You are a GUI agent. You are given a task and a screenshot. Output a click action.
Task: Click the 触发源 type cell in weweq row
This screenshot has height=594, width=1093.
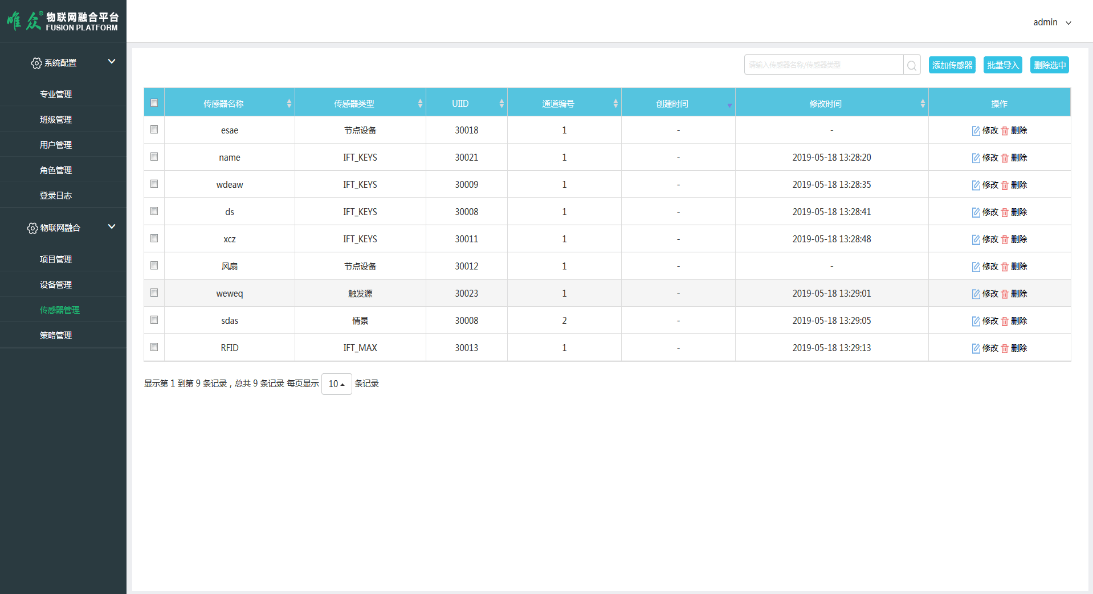click(x=360, y=294)
